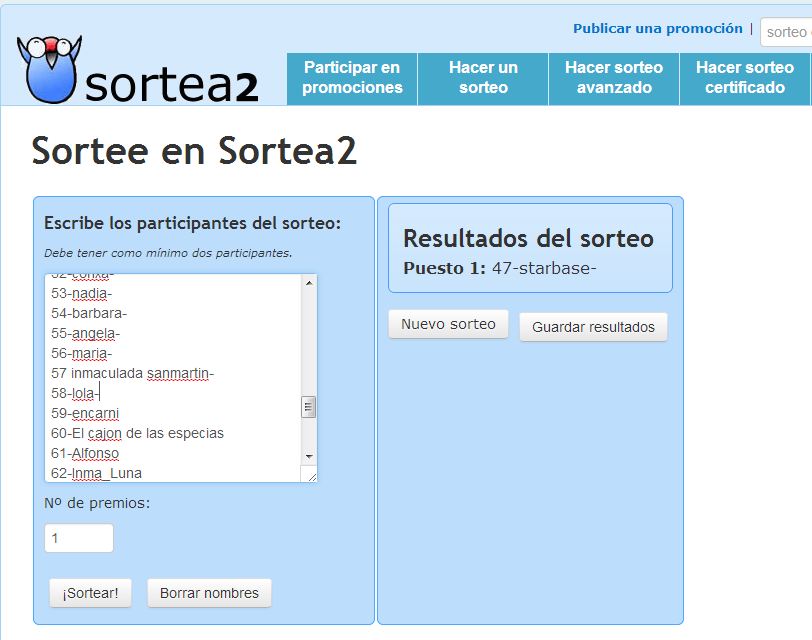Click the textarea resize handle corner
This screenshot has height=640, width=812.
tap(311, 476)
